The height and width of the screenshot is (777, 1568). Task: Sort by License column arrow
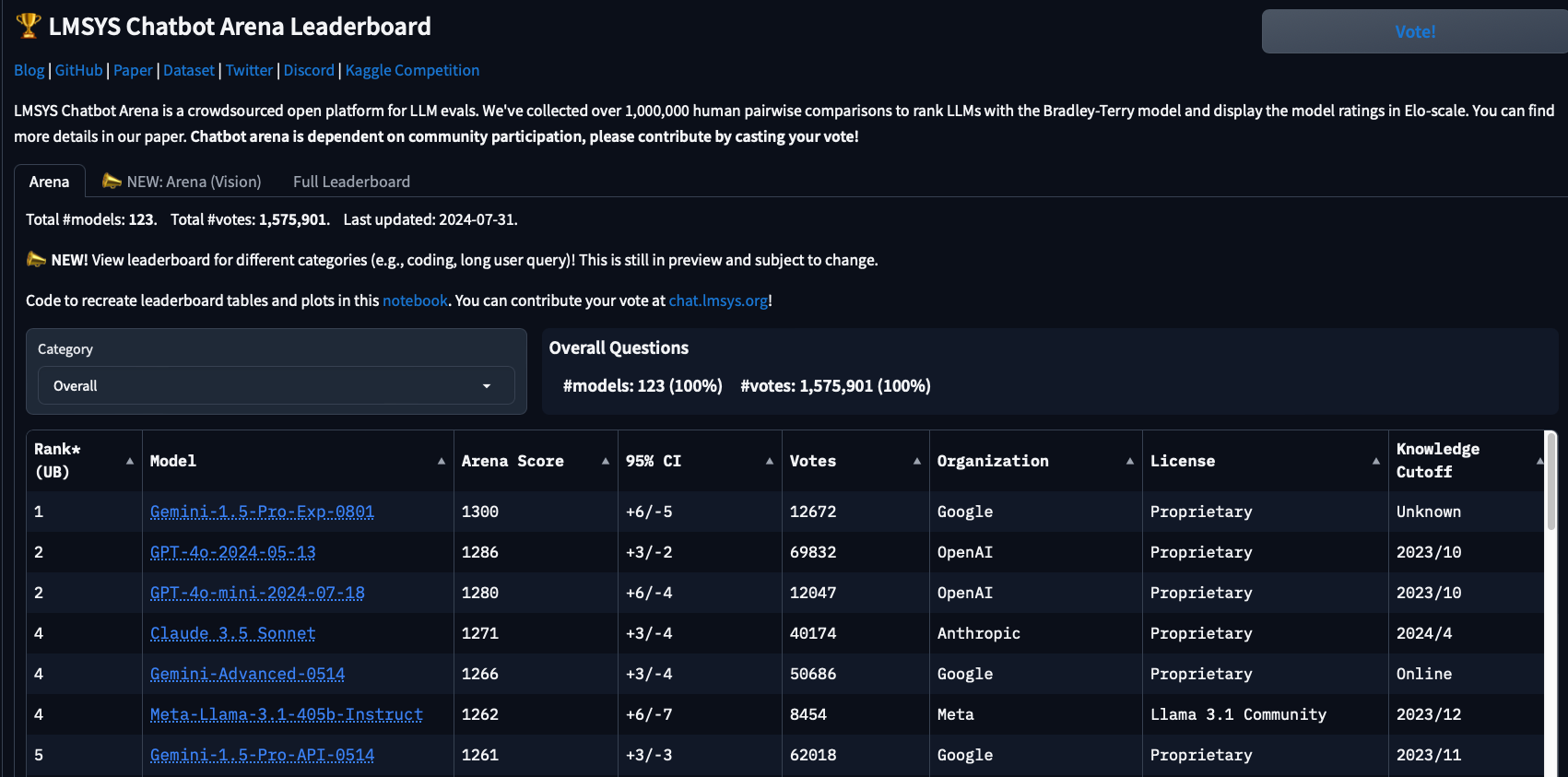coord(1376,461)
